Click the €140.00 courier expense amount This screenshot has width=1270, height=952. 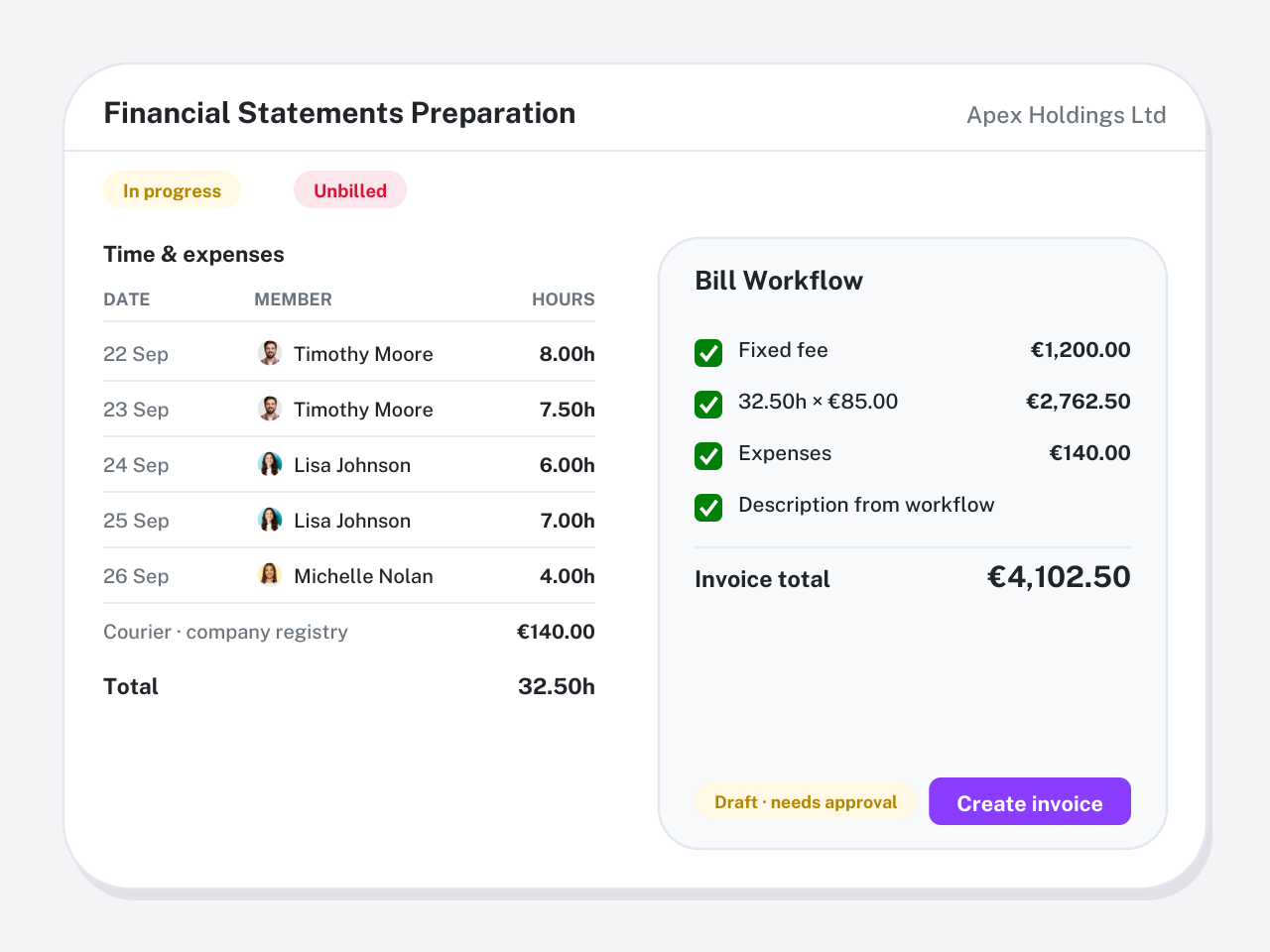click(x=556, y=632)
